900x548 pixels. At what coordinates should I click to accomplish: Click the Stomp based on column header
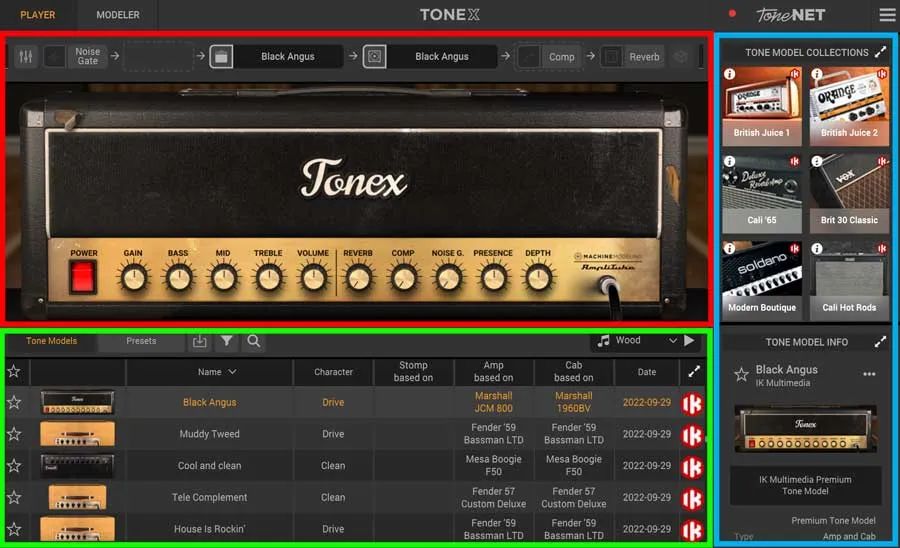(413, 371)
